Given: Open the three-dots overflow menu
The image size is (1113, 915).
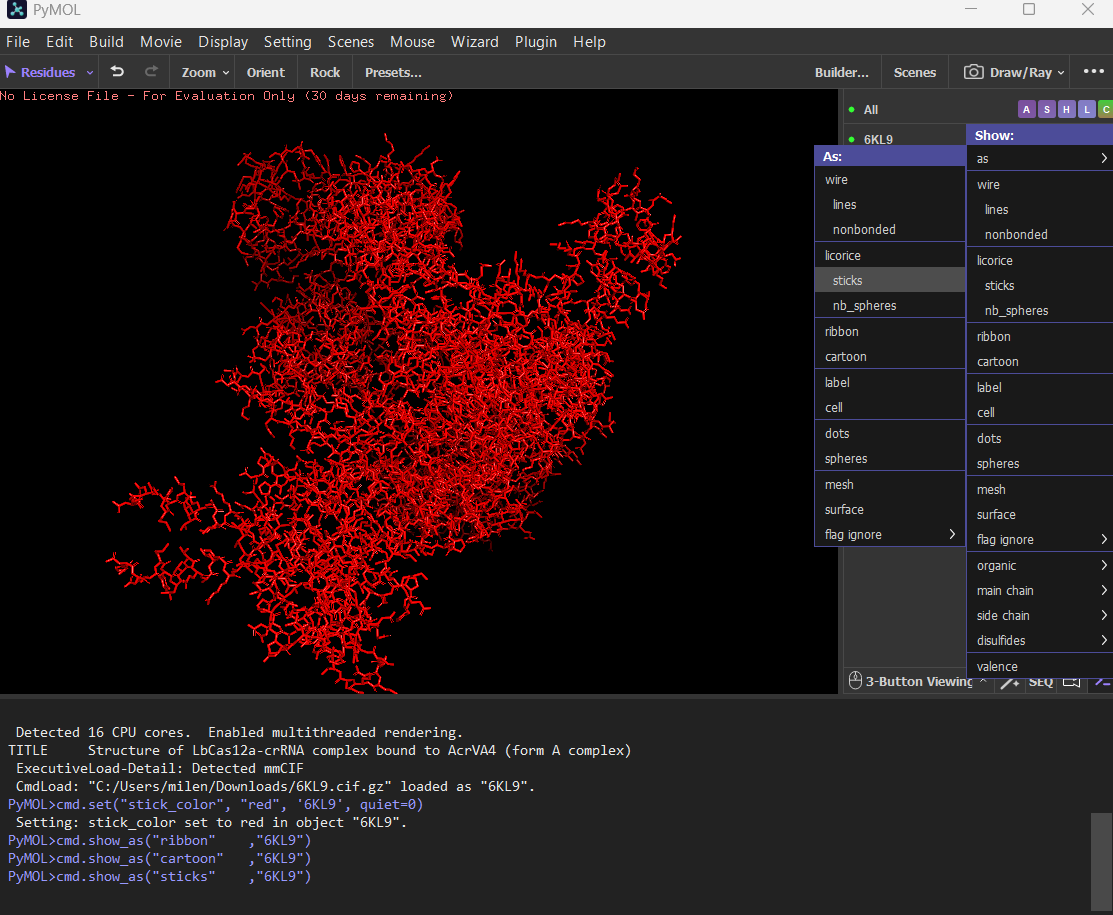Looking at the screenshot, I should tap(1092, 72).
